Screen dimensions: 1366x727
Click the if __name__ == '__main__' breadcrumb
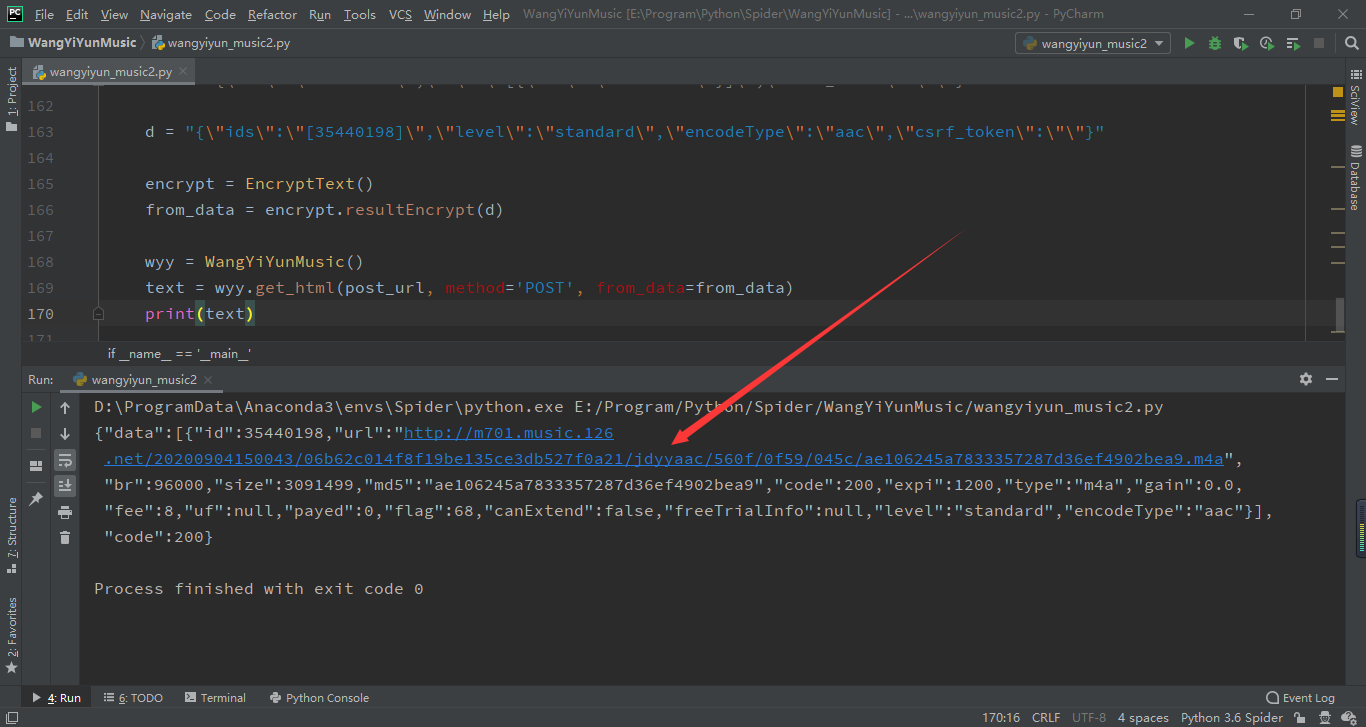(179, 354)
